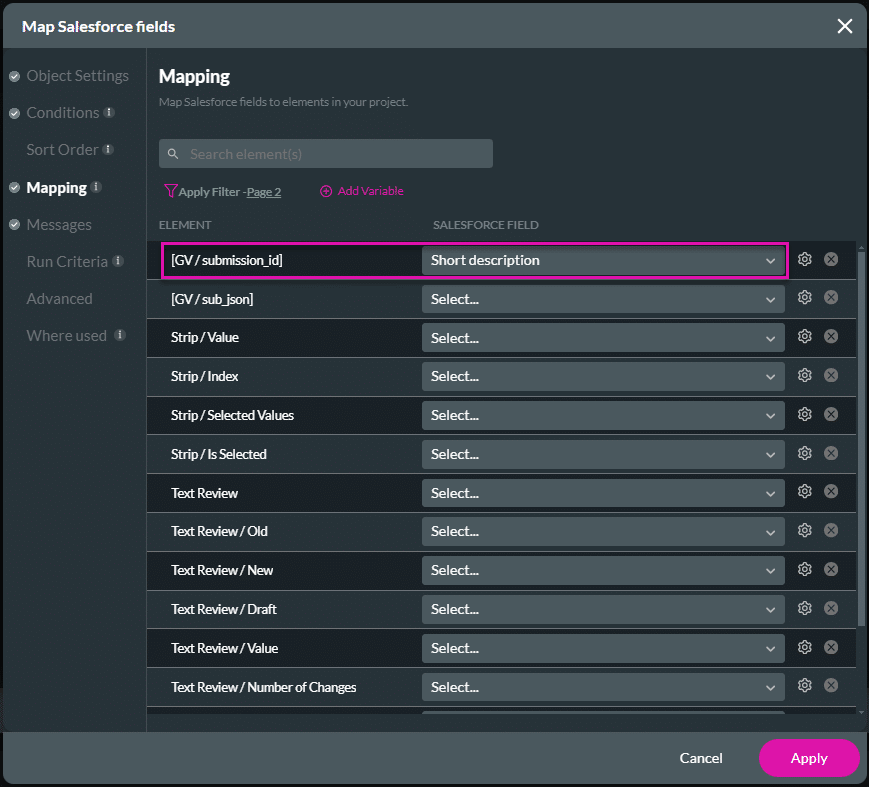This screenshot has height=787, width=869.
Task: Remove the Text Review mapping row
Action: pyautogui.click(x=831, y=492)
